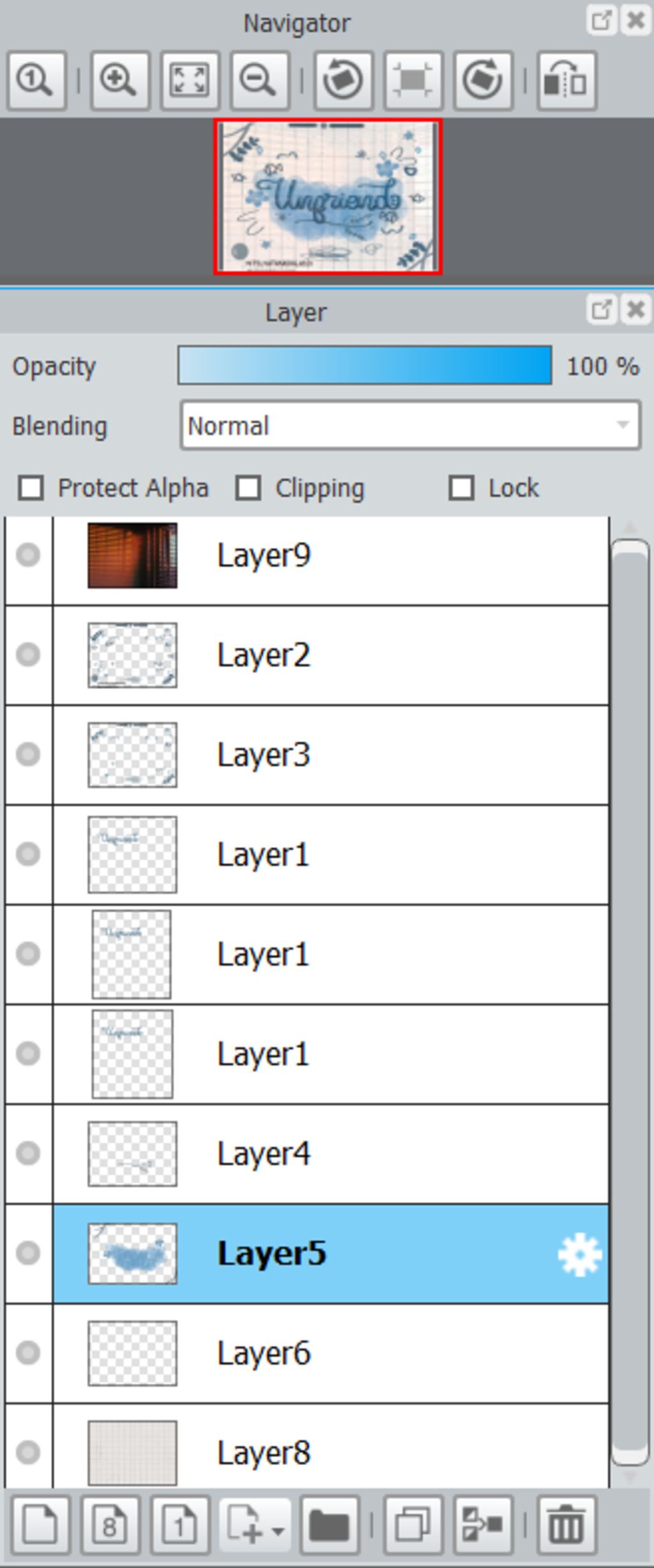Fit canvas to window in Navigator
Screen dimensions: 654x1568
pos(190,81)
